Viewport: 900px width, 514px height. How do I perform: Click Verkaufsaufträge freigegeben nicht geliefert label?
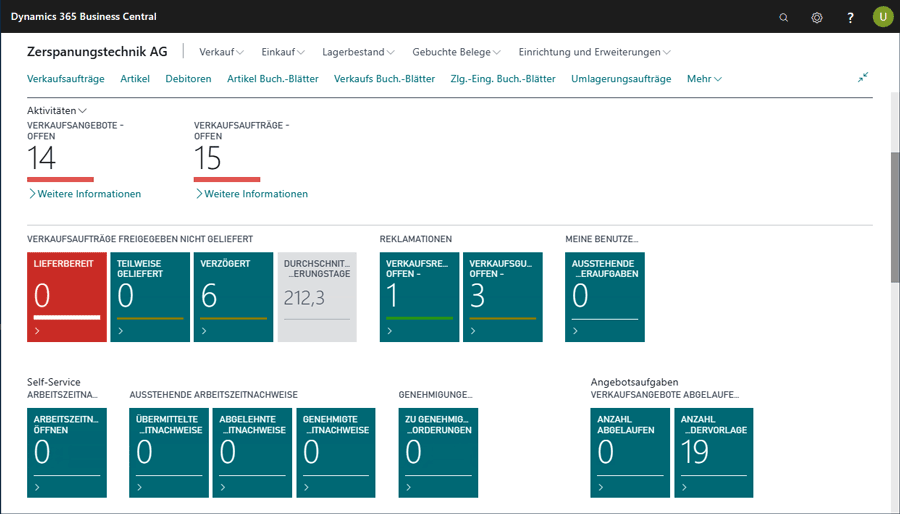(140, 239)
